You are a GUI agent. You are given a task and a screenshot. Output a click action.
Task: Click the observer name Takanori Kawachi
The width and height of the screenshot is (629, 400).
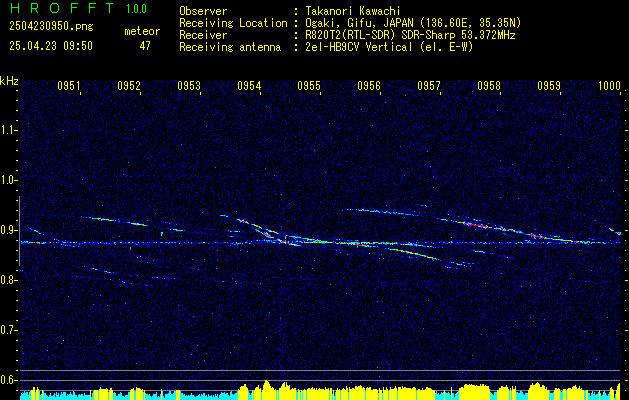(353, 11)
